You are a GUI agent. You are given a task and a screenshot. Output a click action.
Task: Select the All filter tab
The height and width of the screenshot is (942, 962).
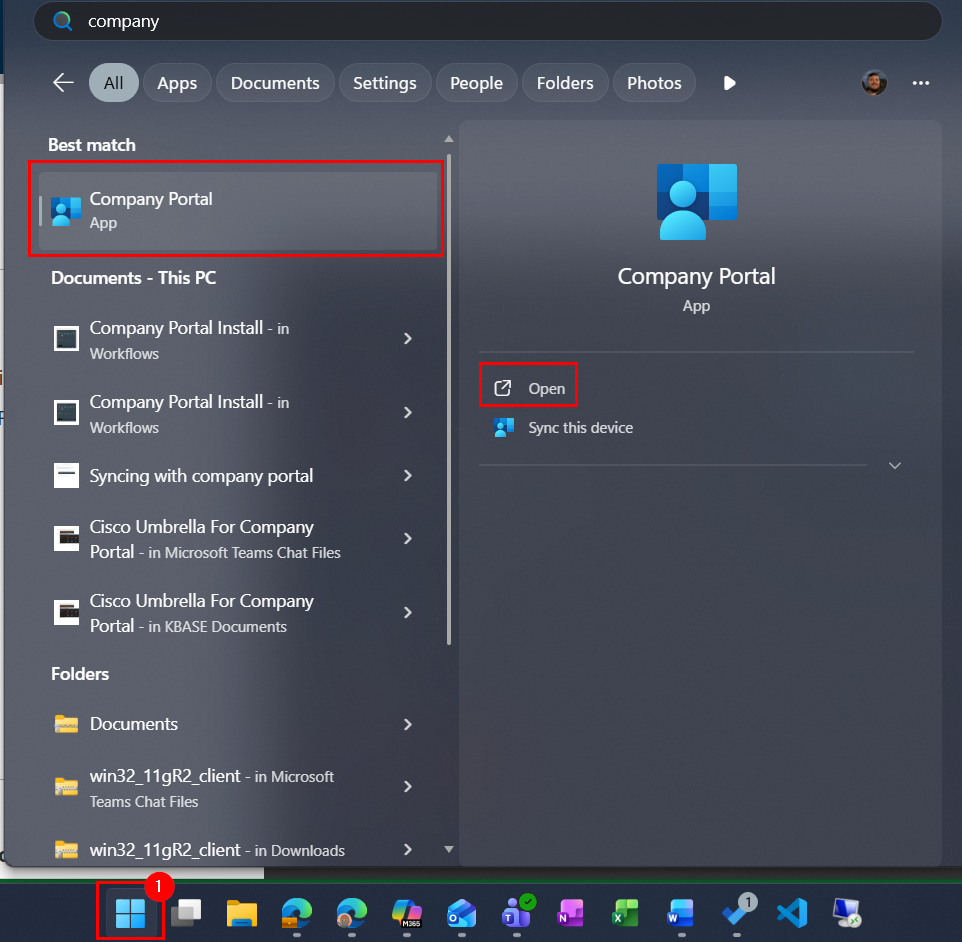point(114,83)
